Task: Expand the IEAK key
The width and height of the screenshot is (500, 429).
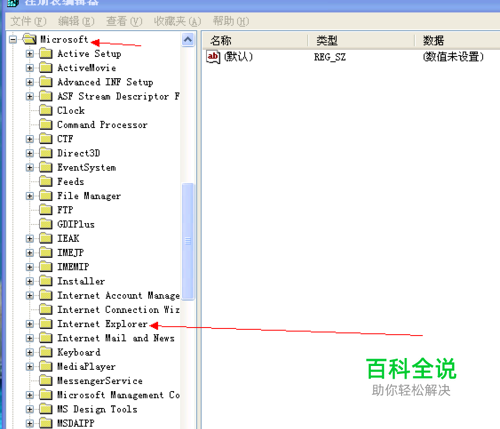Action: point(30,238)
